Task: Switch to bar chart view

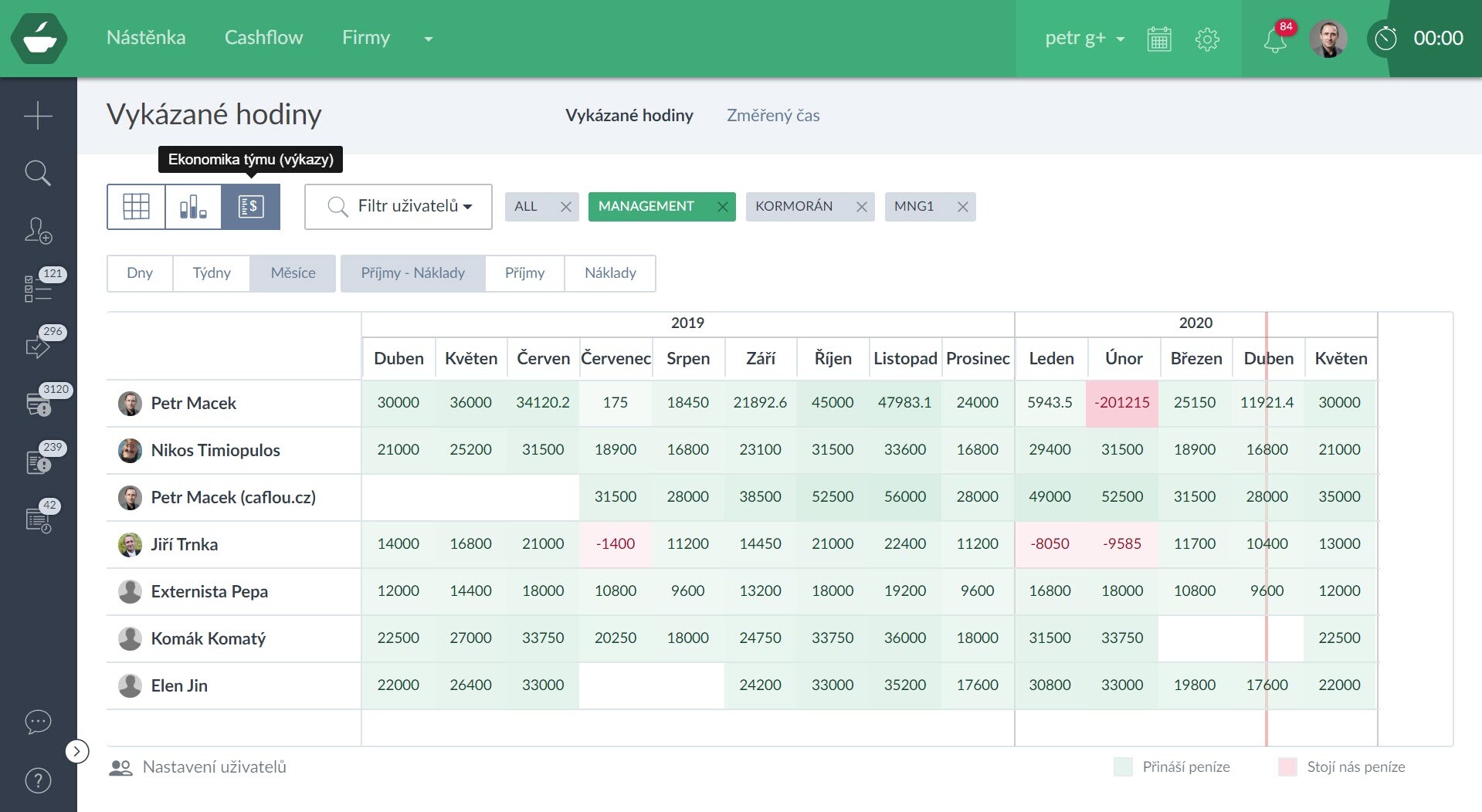Action: click(193, 207)
